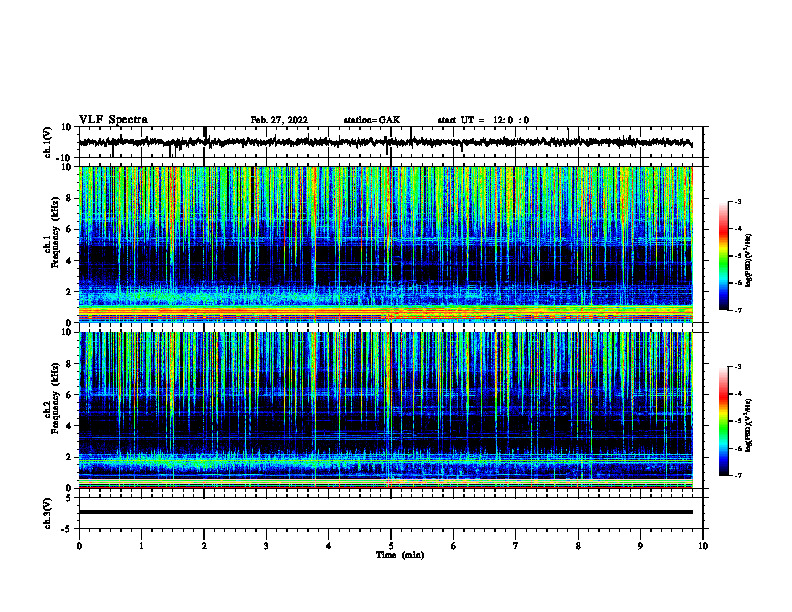Click the ch.1 spectrogram panel

(x=385, y=244)
